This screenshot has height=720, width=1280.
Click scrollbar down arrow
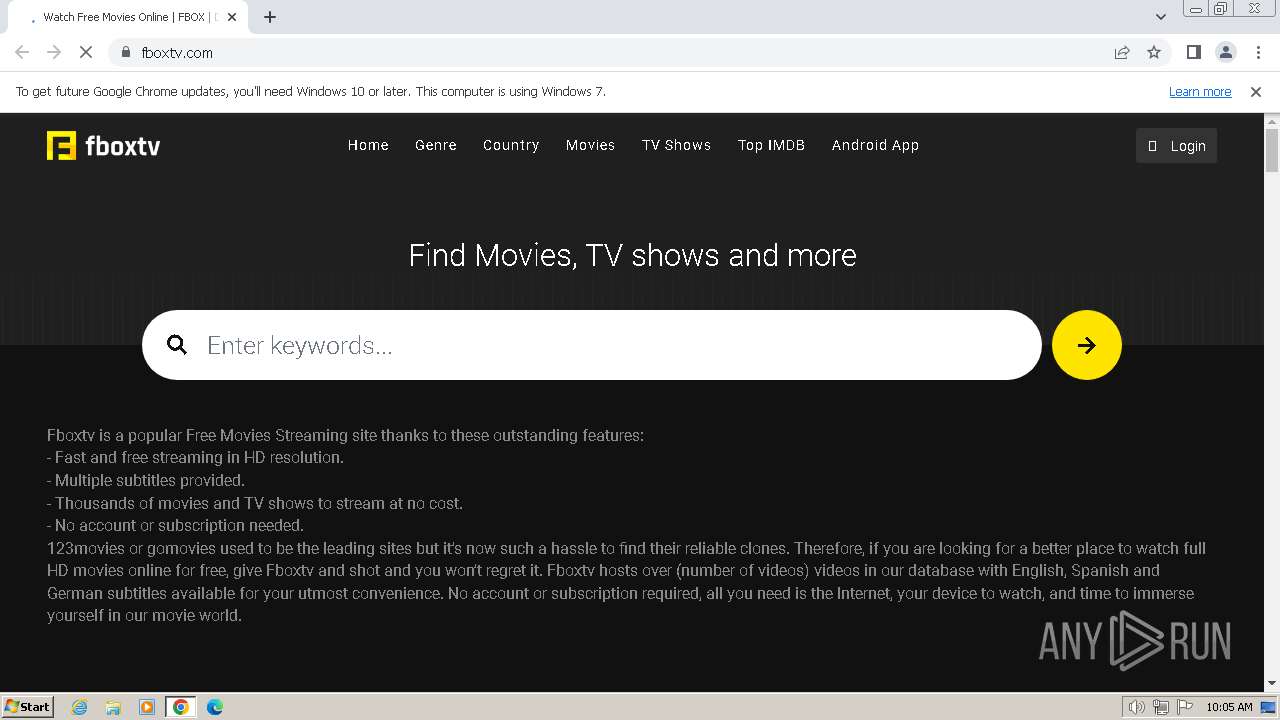point(1272,683)
